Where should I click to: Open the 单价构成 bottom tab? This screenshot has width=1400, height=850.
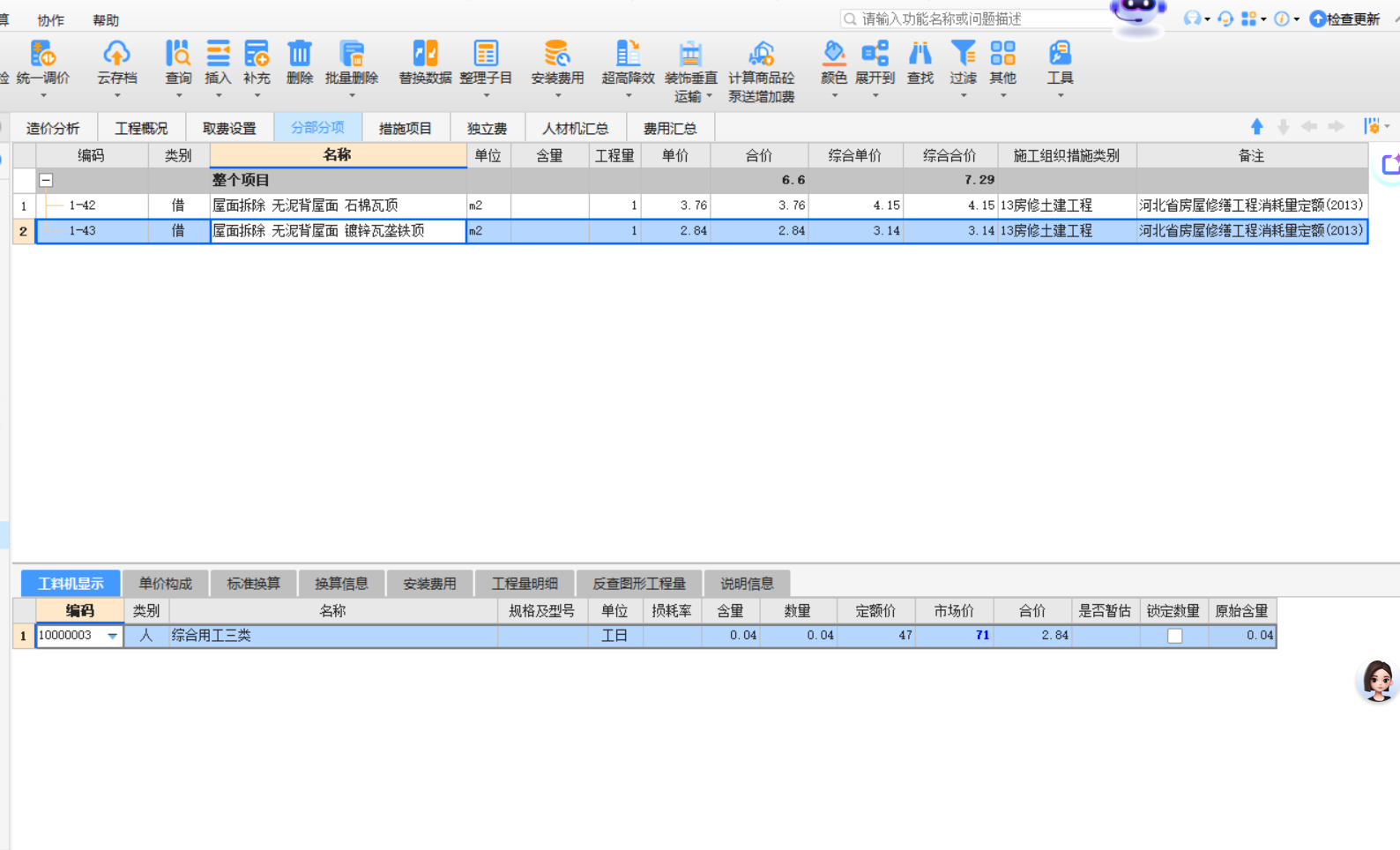point(166,584)
